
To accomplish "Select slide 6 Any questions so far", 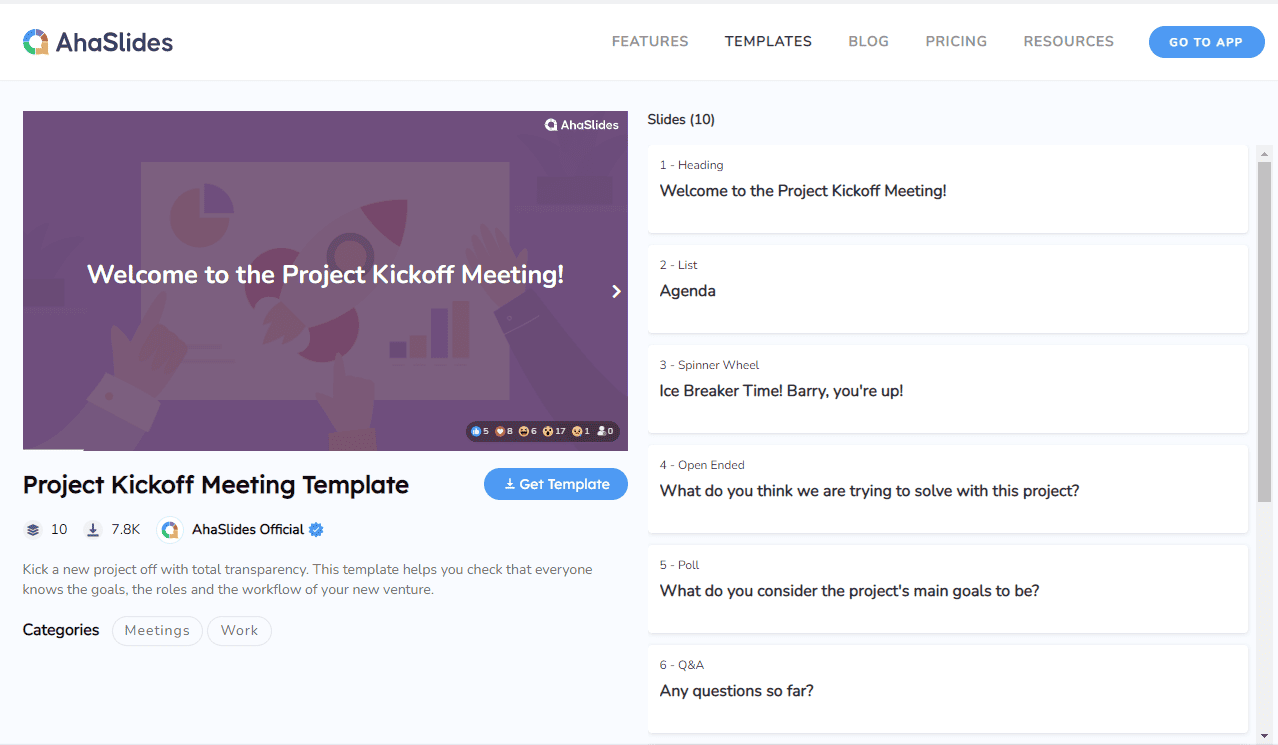I will point(948,689).
